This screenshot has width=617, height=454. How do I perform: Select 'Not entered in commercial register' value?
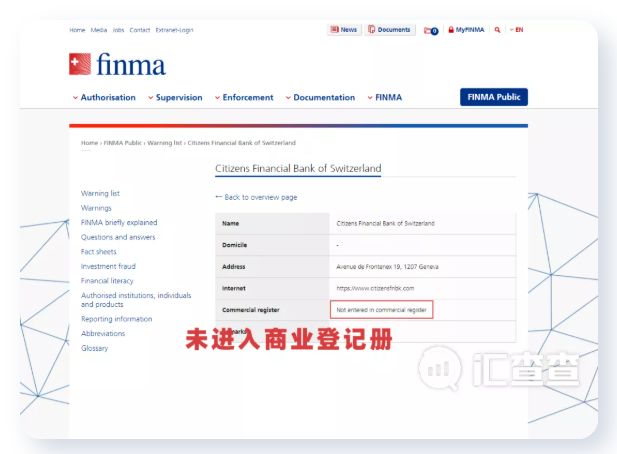[x=381, y=310]
